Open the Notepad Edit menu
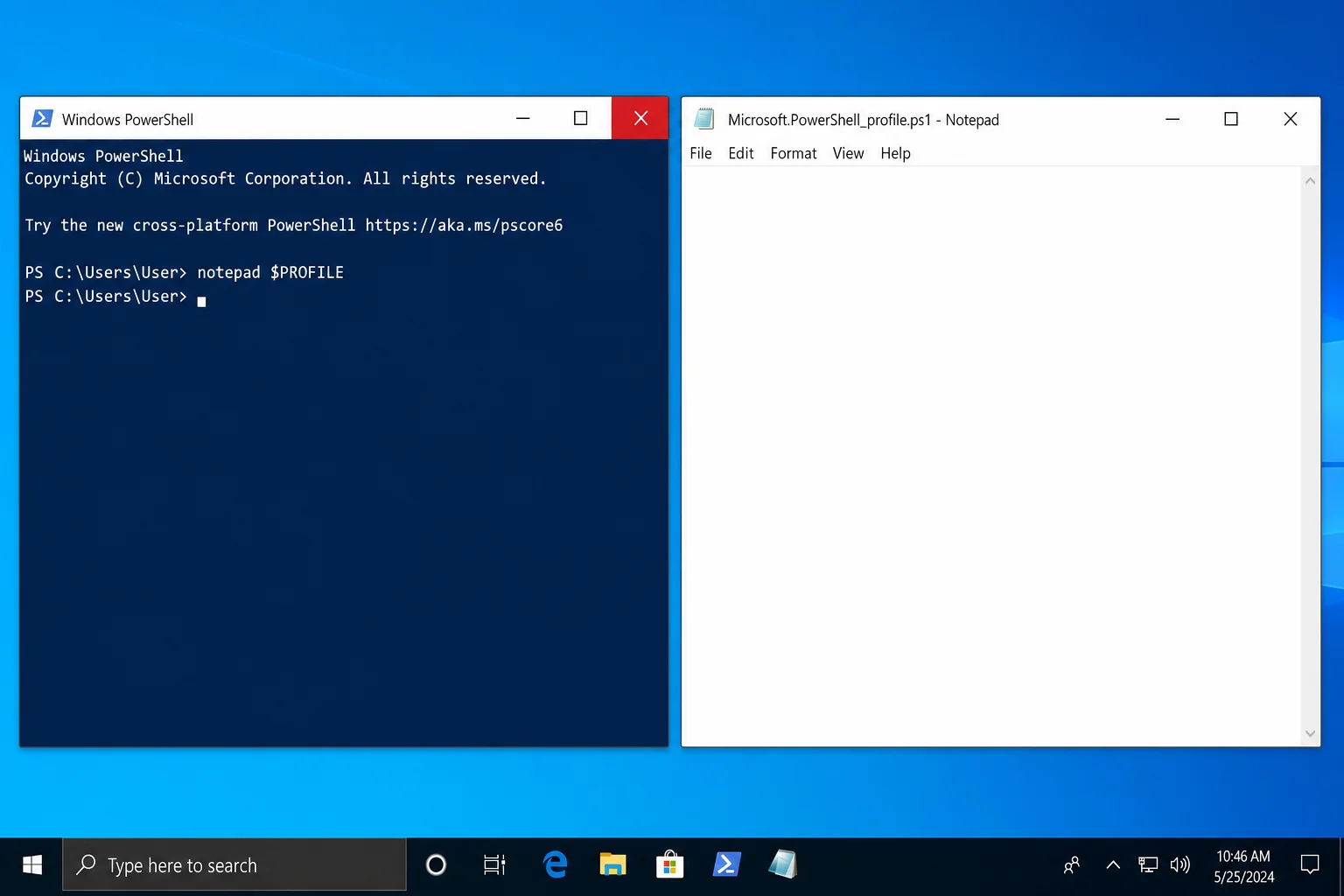 741,153
